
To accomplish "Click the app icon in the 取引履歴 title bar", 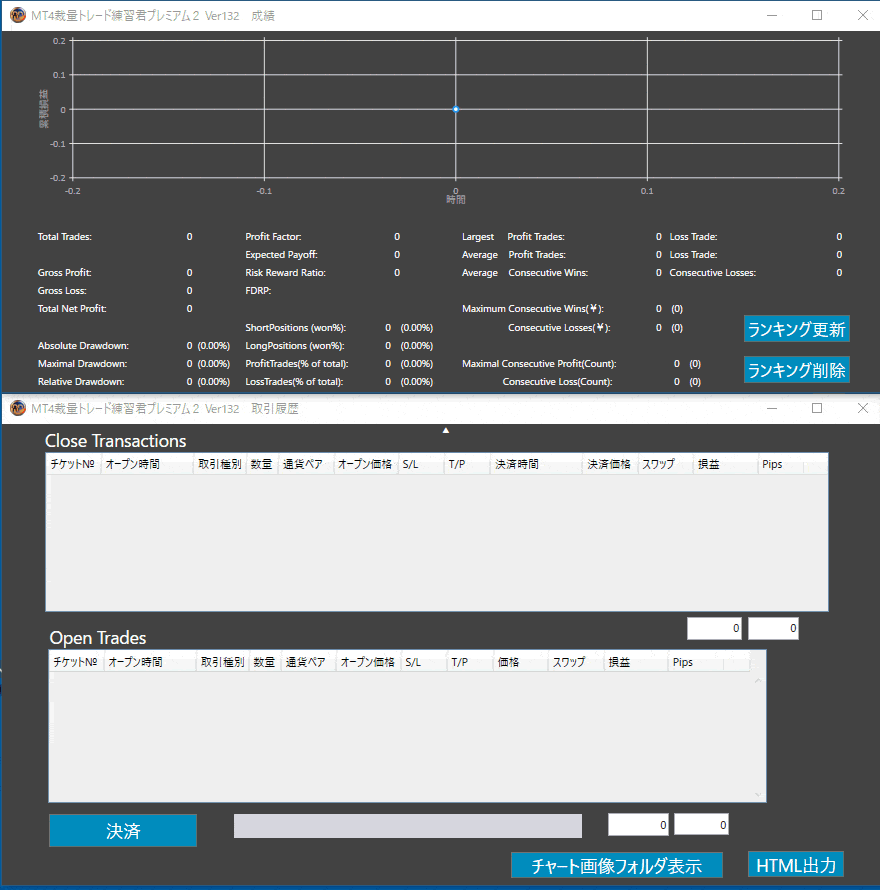I will (x=17, y=408).
